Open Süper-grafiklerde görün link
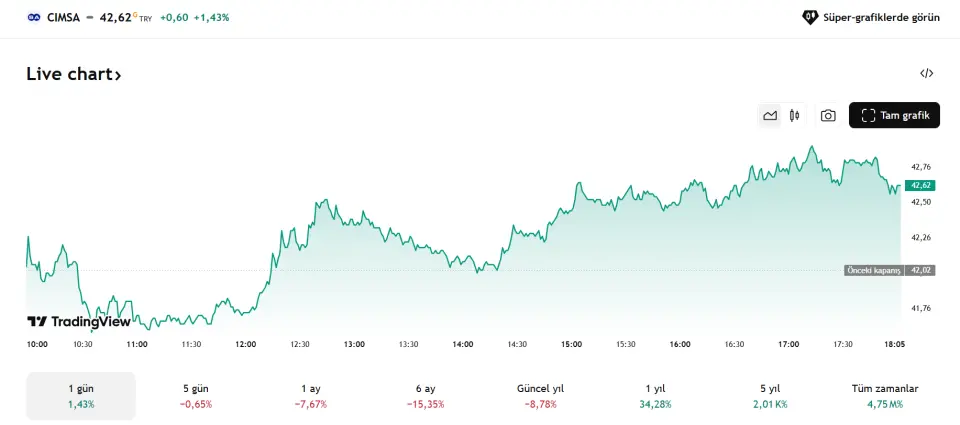This screenshot has width=960, height=425. point(880,17)
